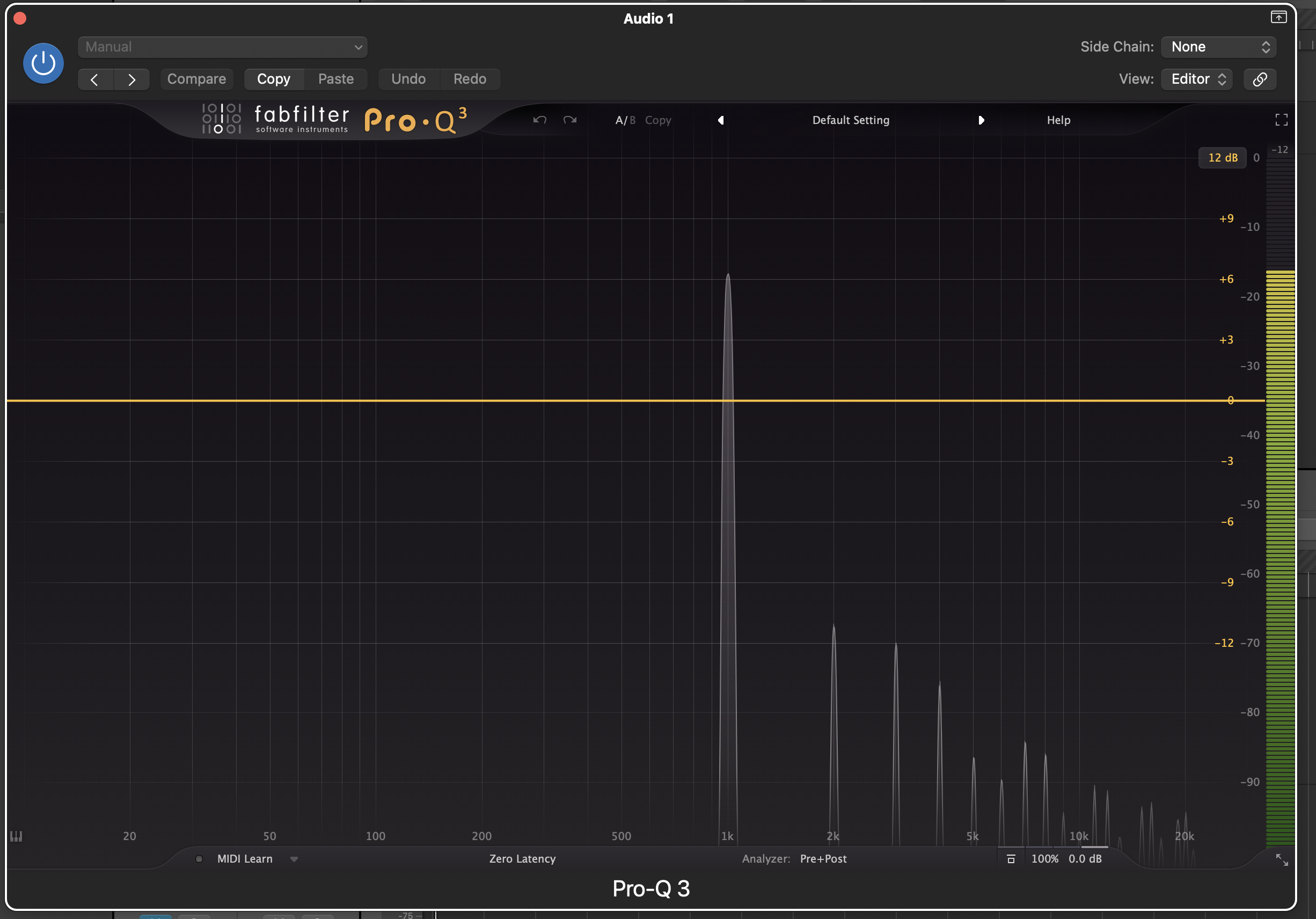The image size is (1316, 919).
Task: Click the resize interface corner icon
Action: coord(1282,860)
